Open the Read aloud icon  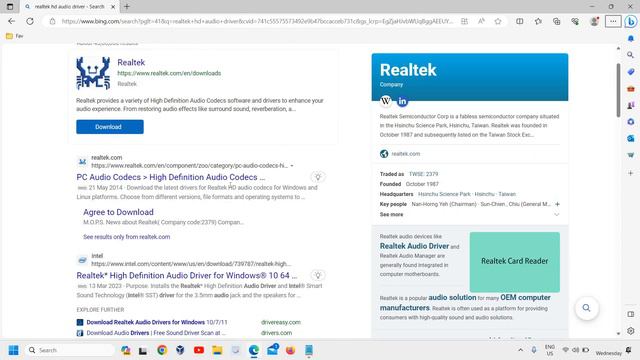[x=481, y=21]
